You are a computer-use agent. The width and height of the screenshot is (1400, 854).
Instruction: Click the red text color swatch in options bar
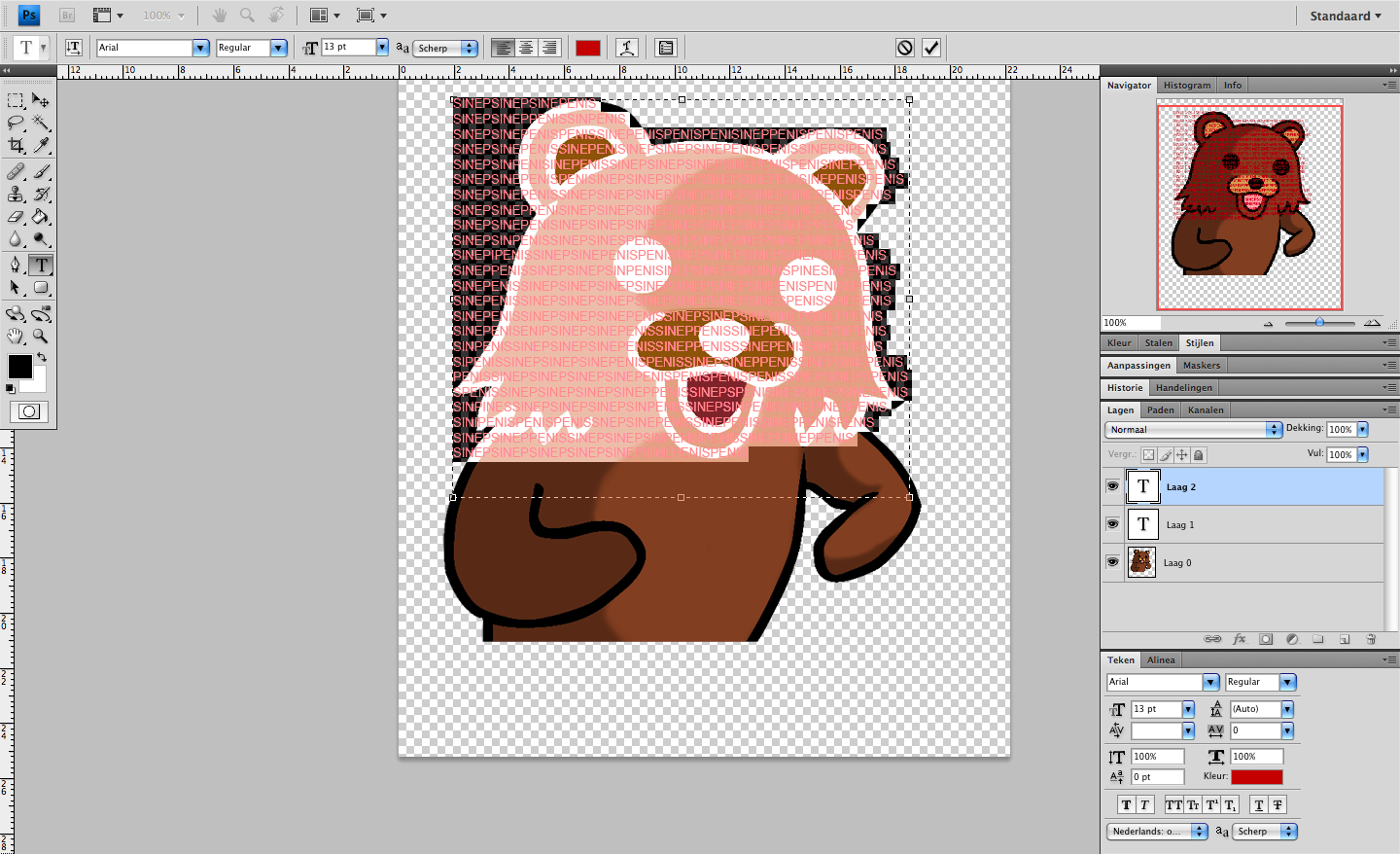[x=588, y=48]
